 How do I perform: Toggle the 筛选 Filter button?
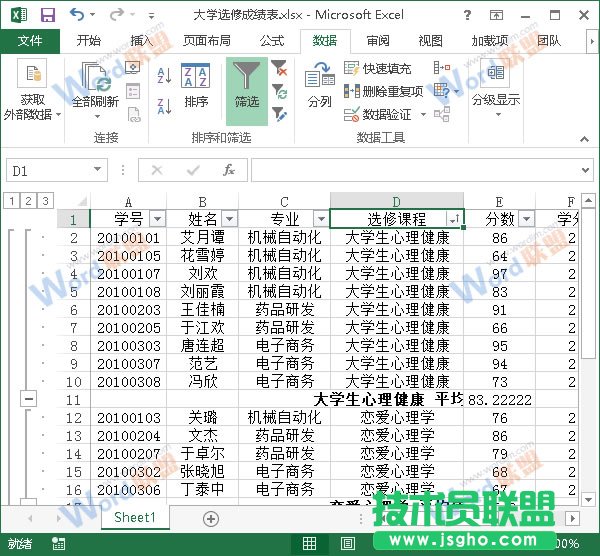[x=247, y=91]
